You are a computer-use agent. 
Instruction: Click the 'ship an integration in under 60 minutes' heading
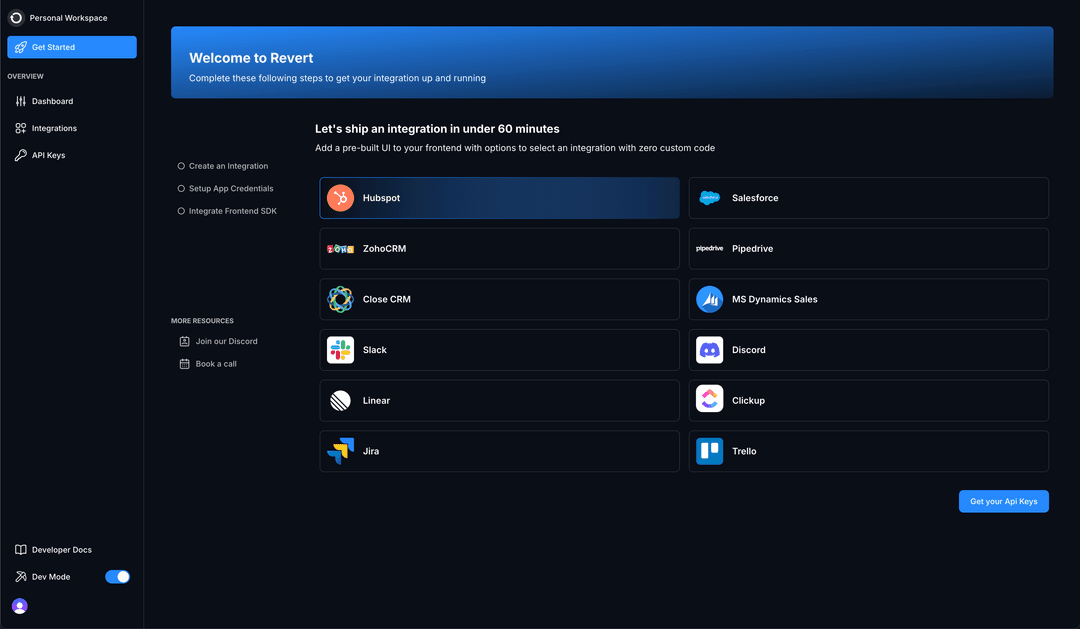point(437,129)
